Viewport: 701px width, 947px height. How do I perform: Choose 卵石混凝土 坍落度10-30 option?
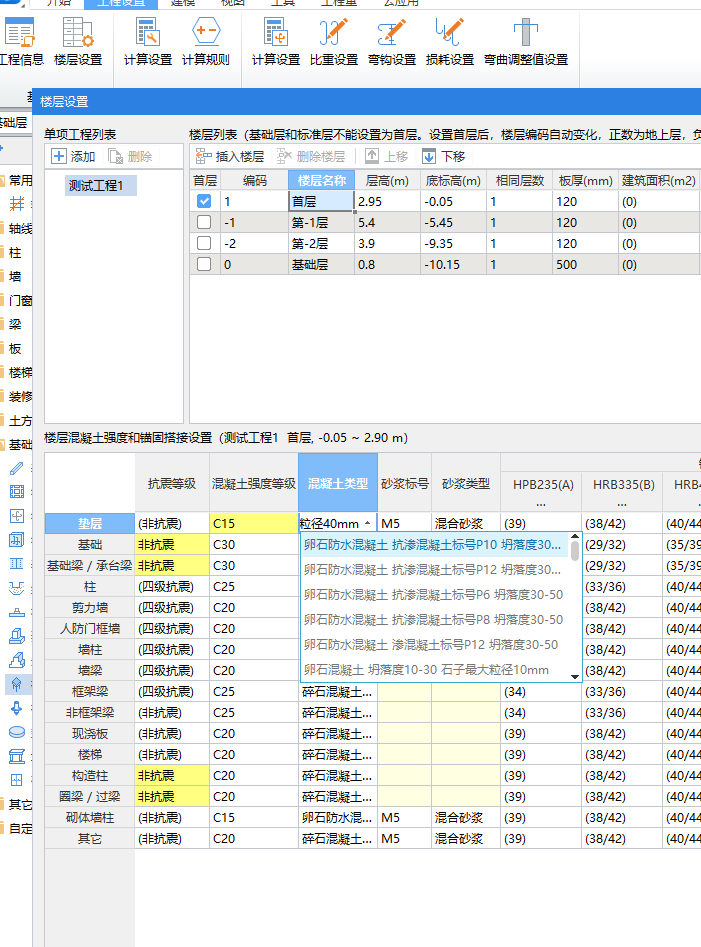(x=433, y=670)
